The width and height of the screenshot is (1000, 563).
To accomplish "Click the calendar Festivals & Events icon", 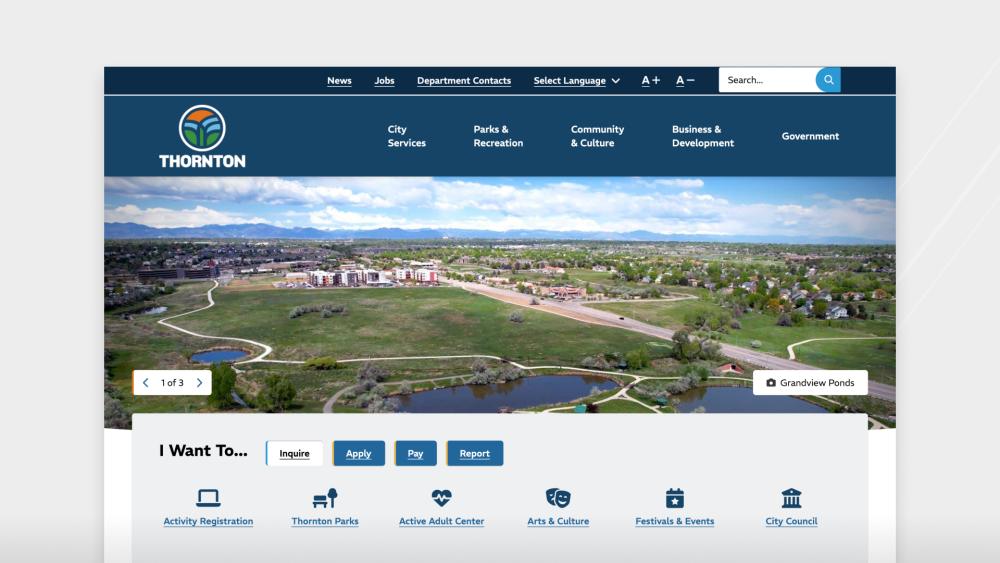I will (x=675, y=498).
